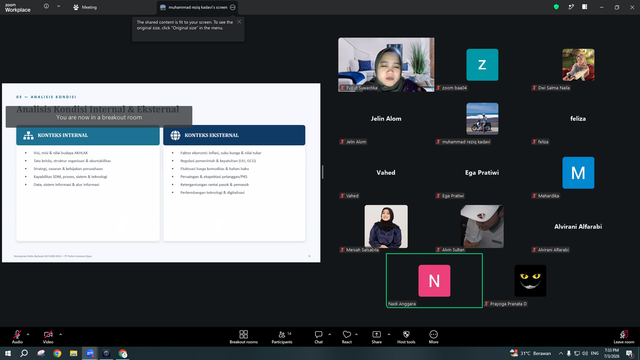Image resolution: width=640 pixels, height=360 pixels.
Task: Click the KONTEKS INTERNAL header in slide
Action: coord(88,135)
